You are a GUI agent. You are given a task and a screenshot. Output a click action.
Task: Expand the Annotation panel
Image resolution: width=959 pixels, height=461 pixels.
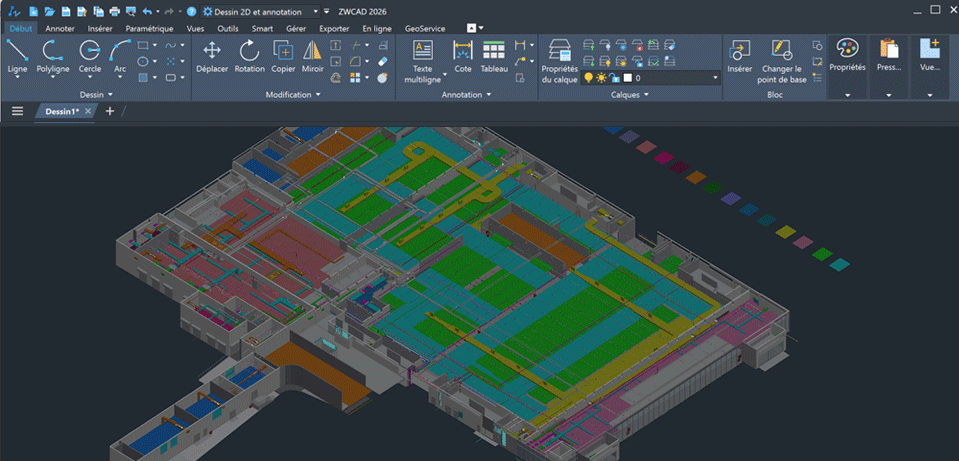(489, 95)
